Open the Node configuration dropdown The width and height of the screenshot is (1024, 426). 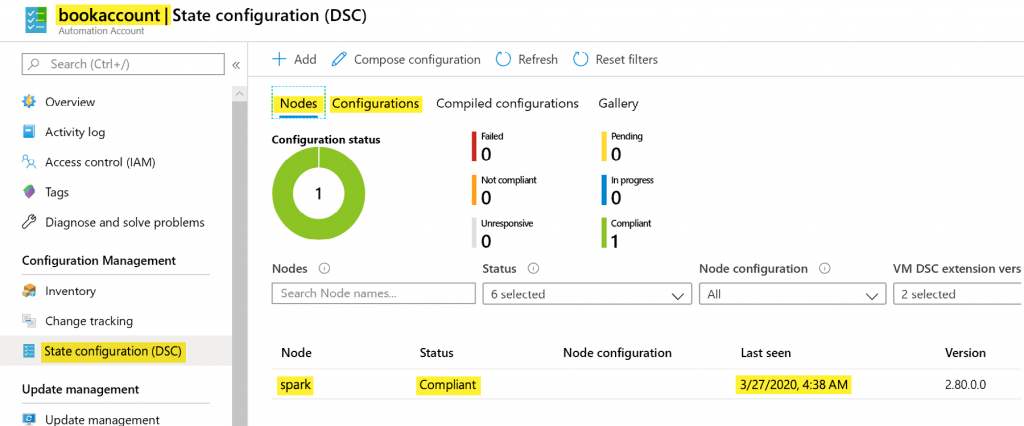point(791,294)
